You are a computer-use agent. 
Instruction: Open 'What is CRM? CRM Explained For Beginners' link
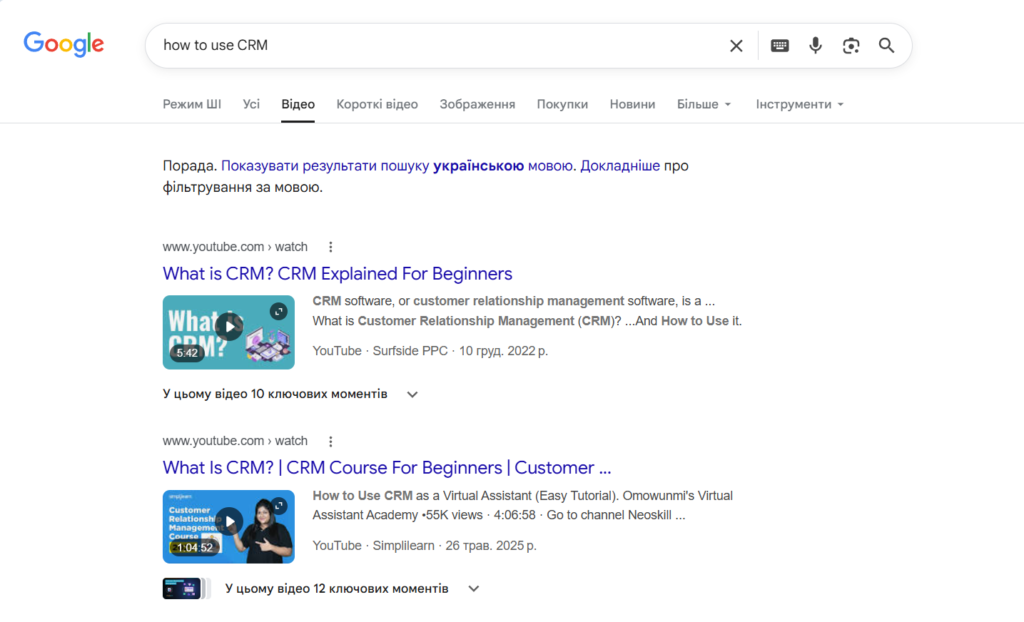(337, 274)
